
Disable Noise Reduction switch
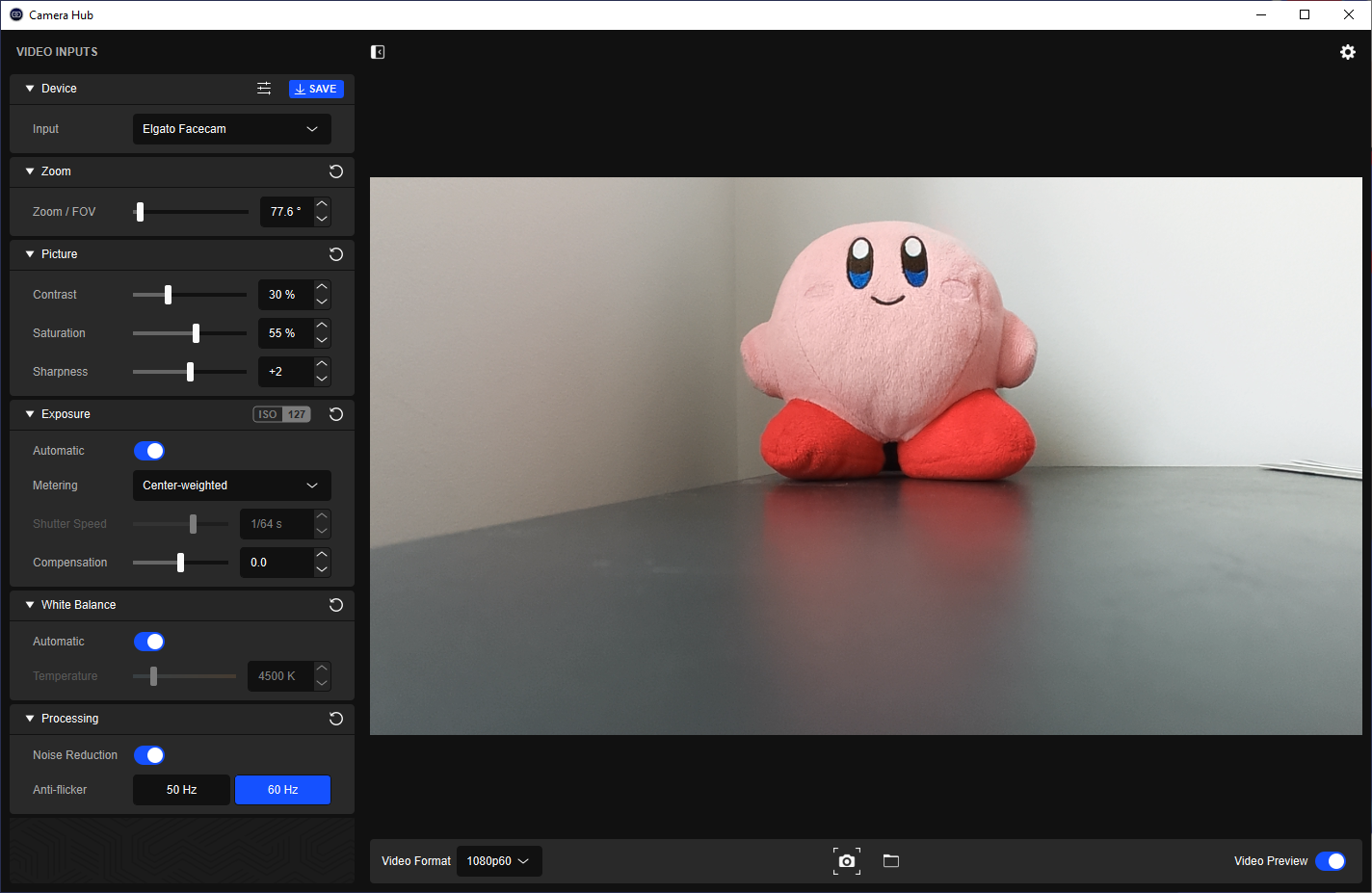(149, 755)
